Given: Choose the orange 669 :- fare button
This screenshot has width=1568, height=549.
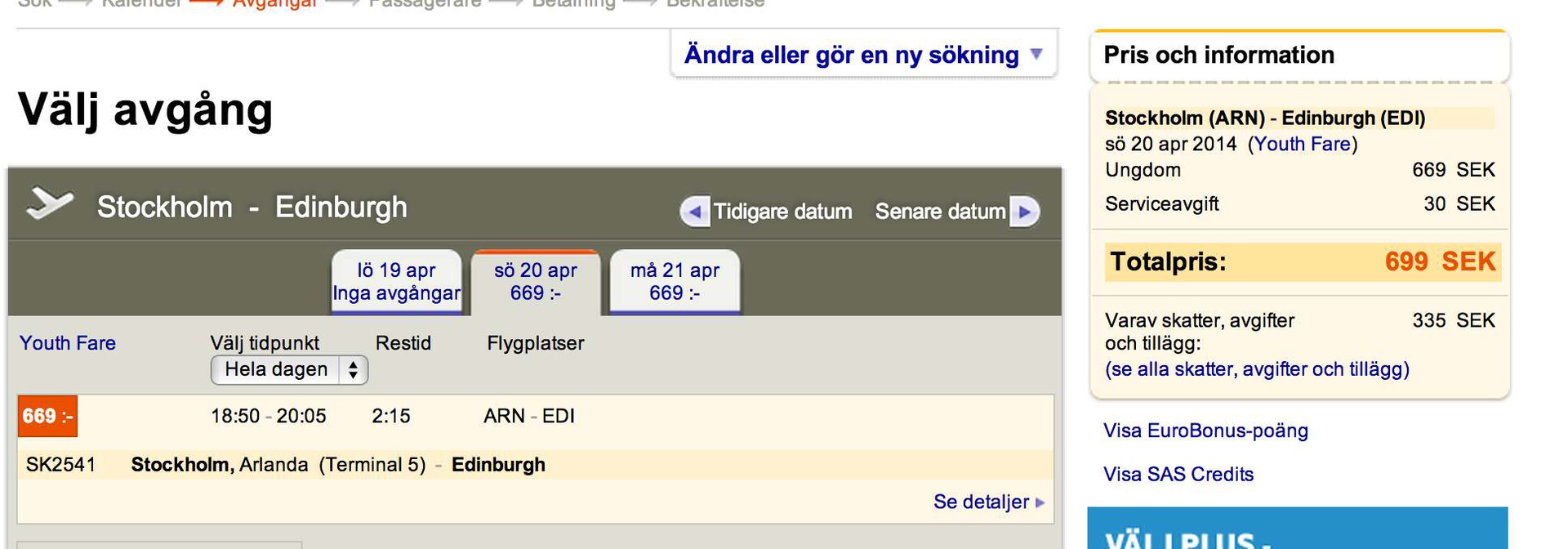Looking at the screenshot, I should [x=47, y=417].
